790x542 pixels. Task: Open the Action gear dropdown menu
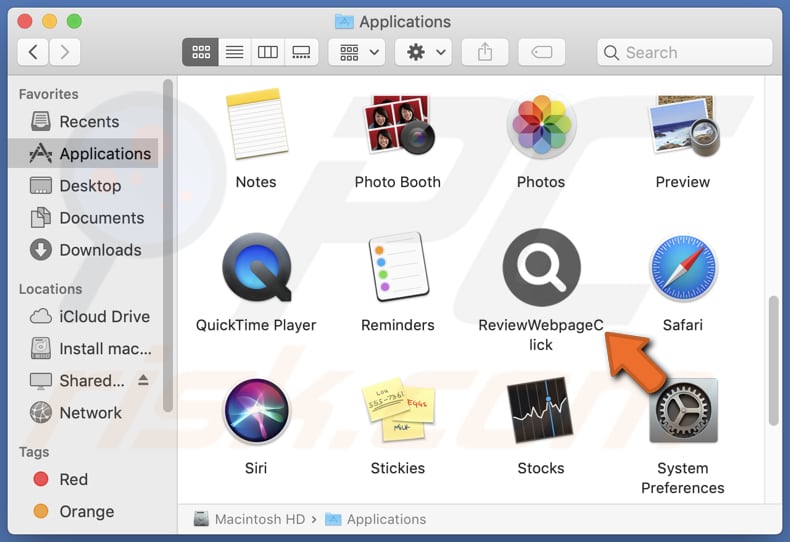coord(423,52)
